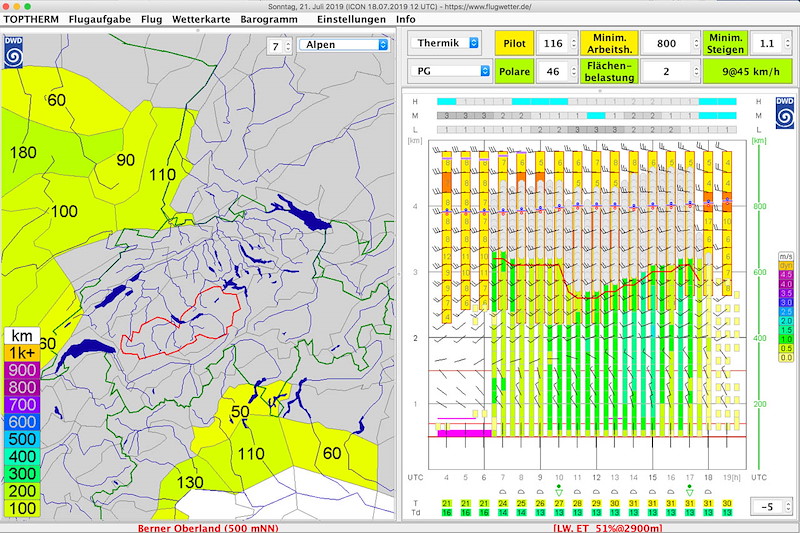Select the 500 km cyan legend swatch
The width and height of the screenshot is (800, 533).
pos(22,439)
